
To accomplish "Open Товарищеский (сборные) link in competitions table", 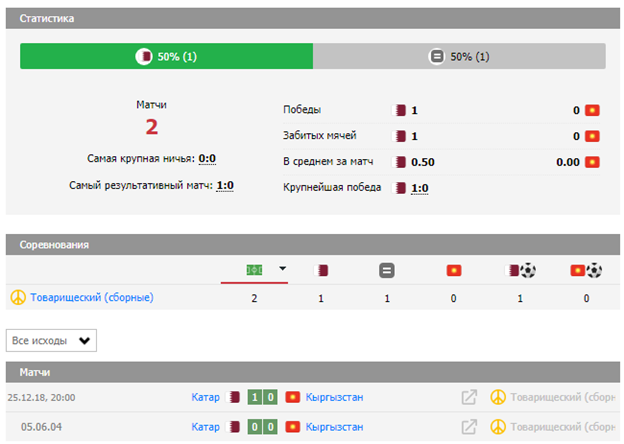I will click(x=92, y=297).
